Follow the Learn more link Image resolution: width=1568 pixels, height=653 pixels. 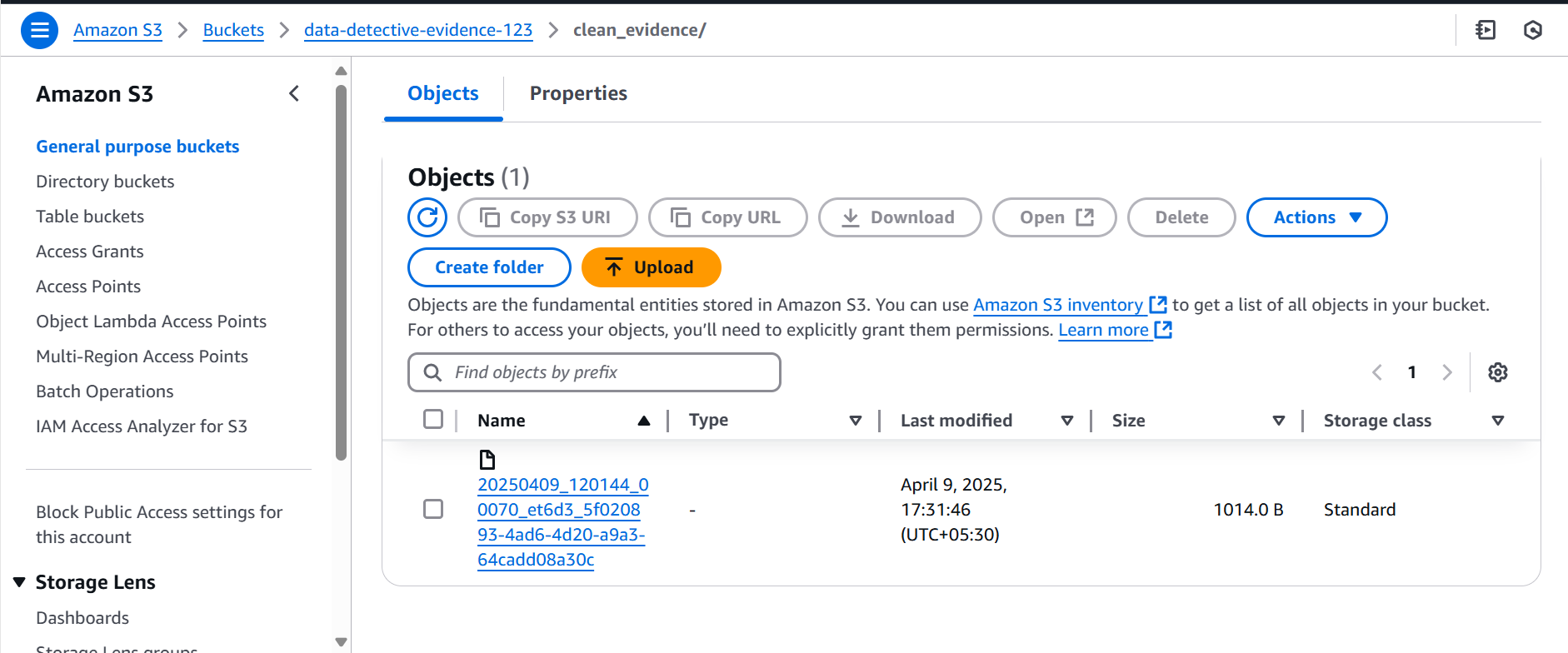1115,330
